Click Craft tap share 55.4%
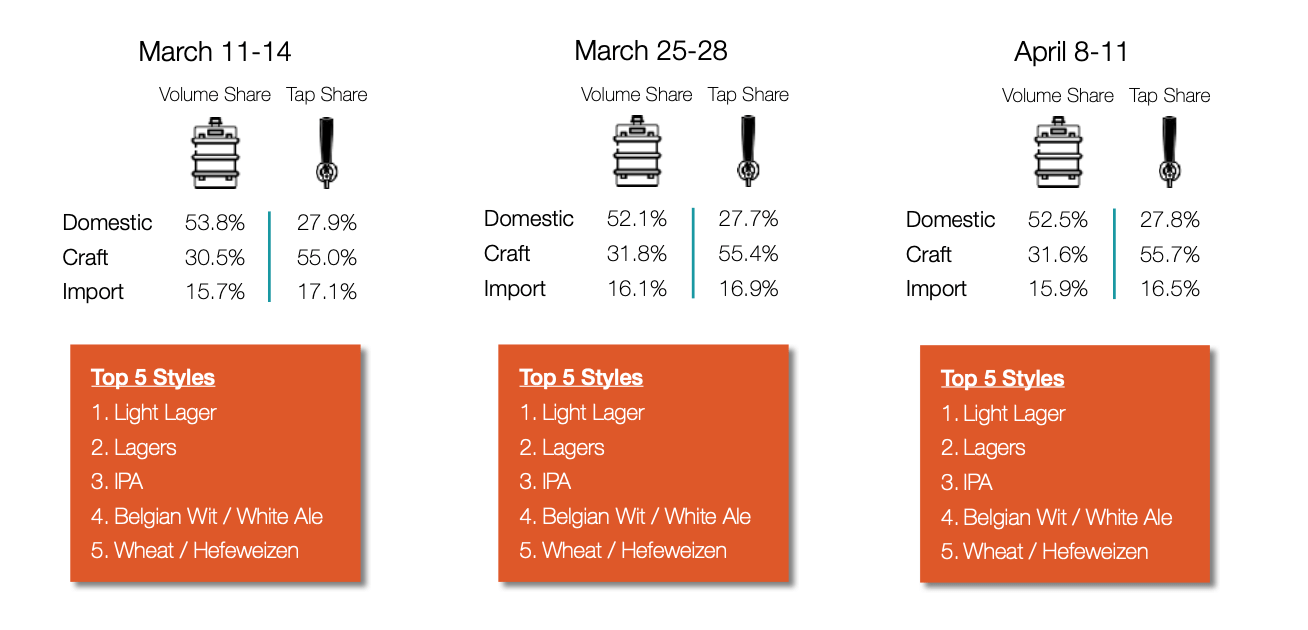The height and width of the screenshot is (630, 1308). (x=749, y=254)
